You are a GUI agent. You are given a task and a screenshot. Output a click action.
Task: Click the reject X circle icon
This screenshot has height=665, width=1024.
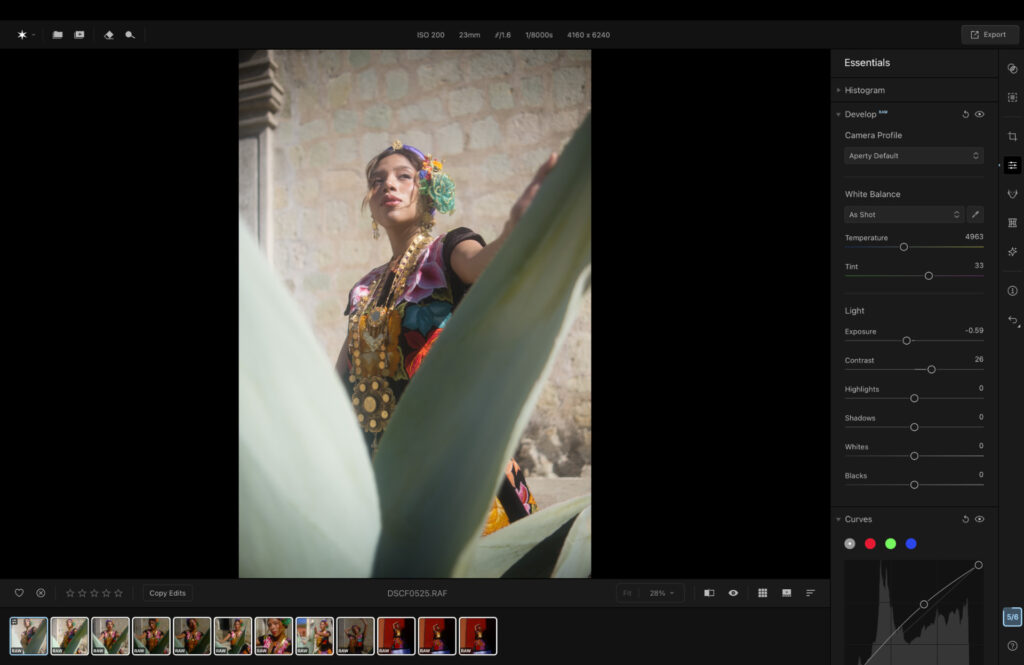click(41, 593)
